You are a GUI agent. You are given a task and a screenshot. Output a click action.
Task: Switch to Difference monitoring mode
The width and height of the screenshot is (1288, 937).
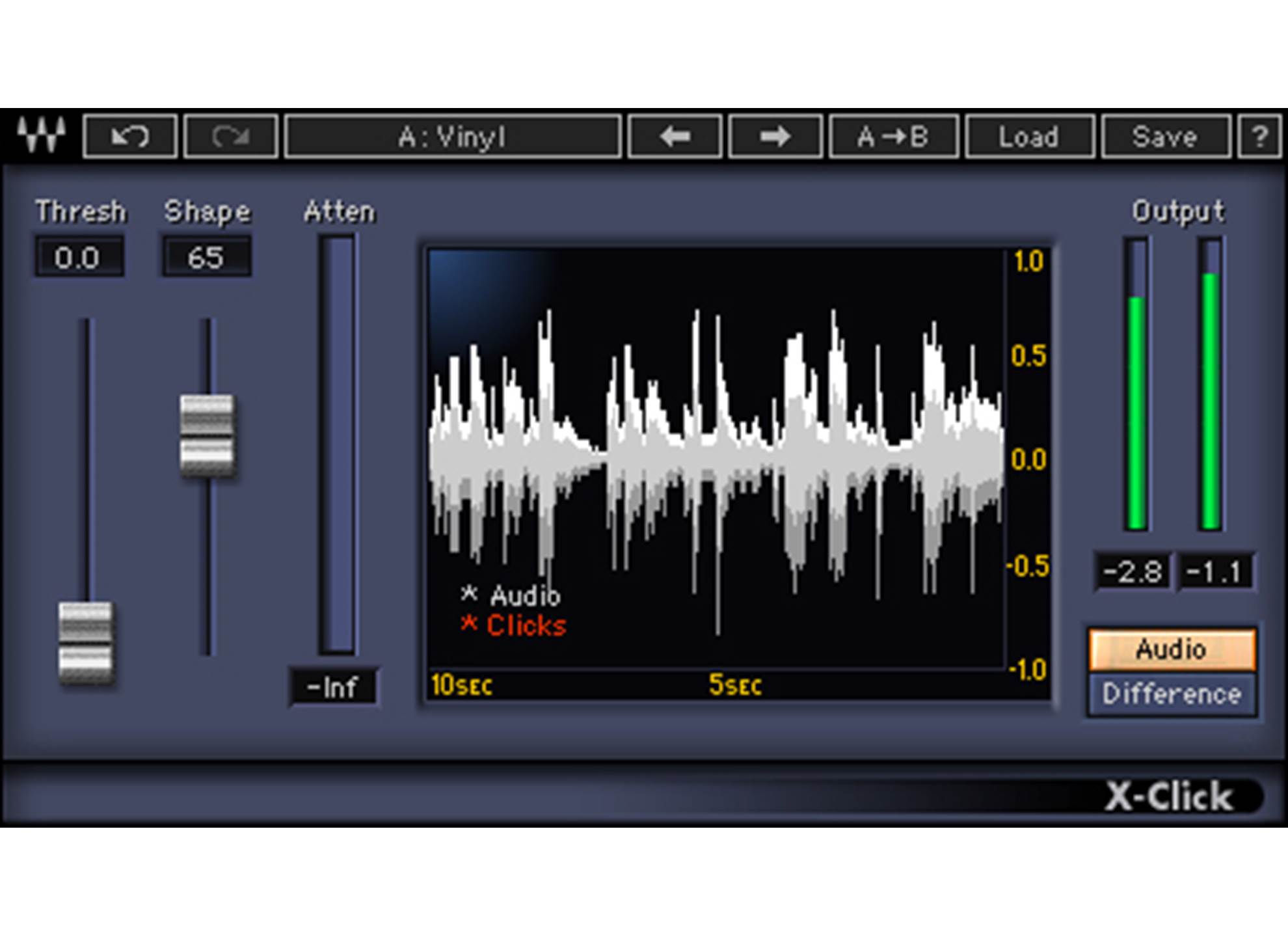click(x=1171, y=695)
